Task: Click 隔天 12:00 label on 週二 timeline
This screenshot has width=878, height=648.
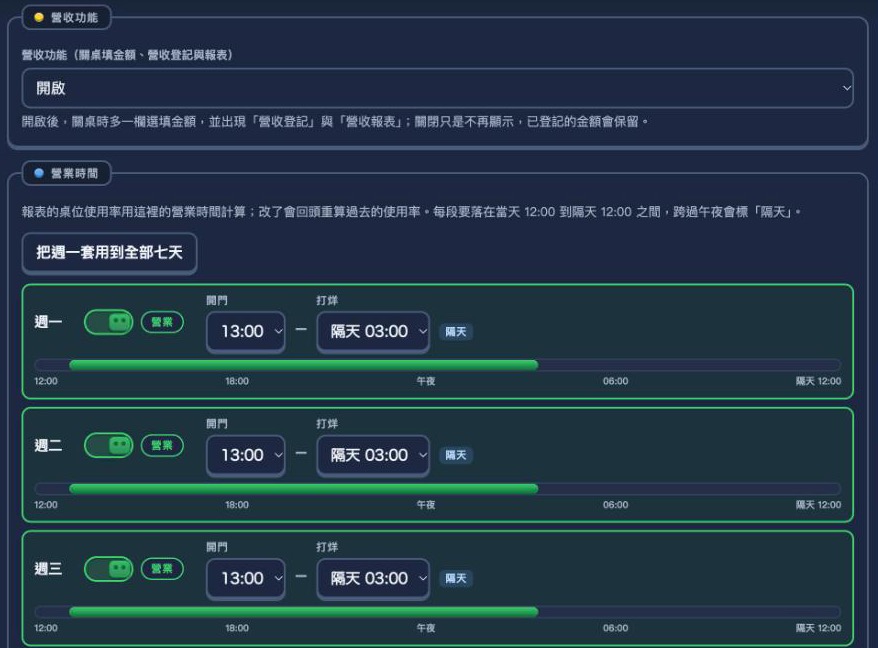Action: [819, 505]
